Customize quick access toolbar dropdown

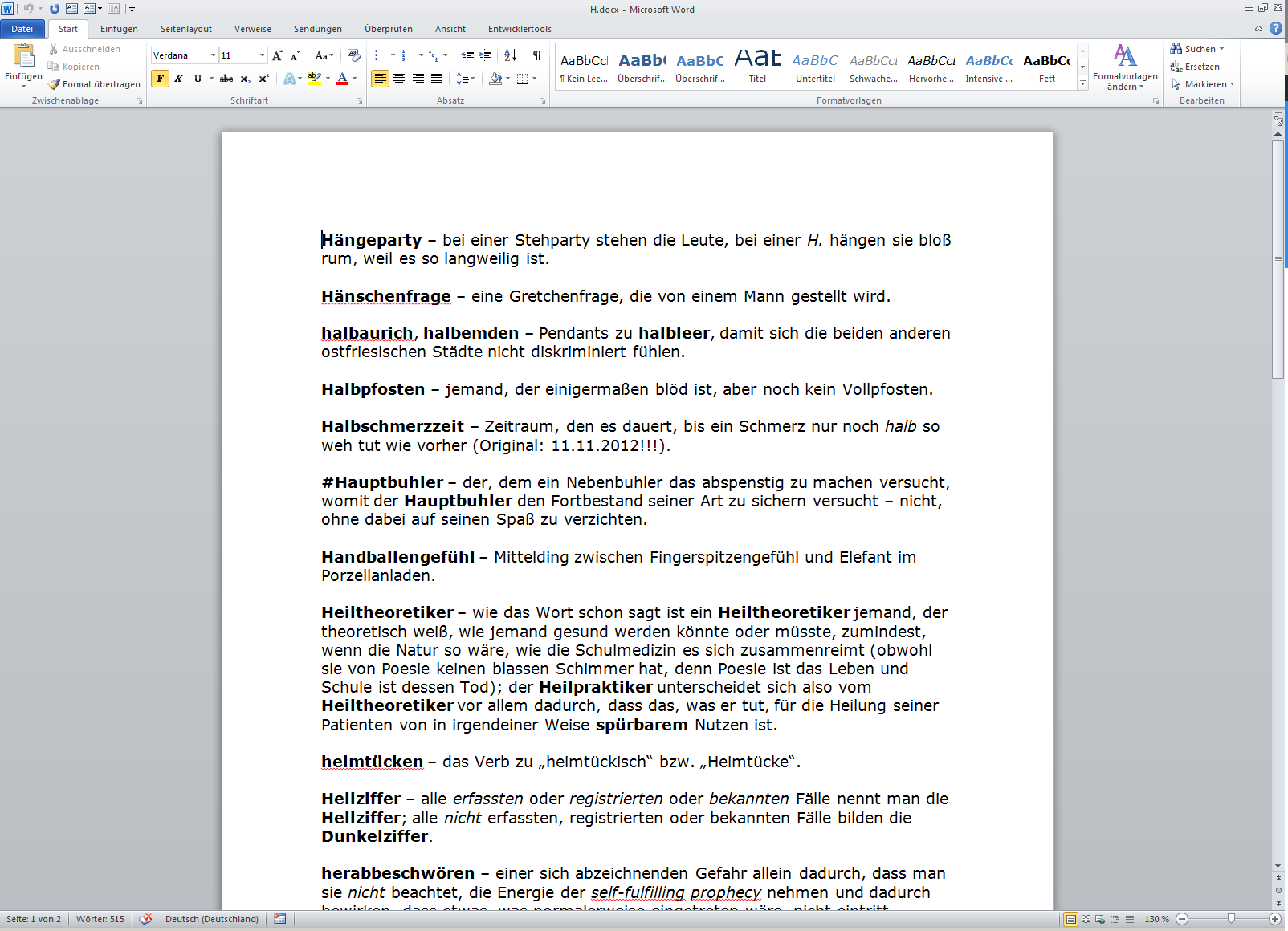click(132, 9)
